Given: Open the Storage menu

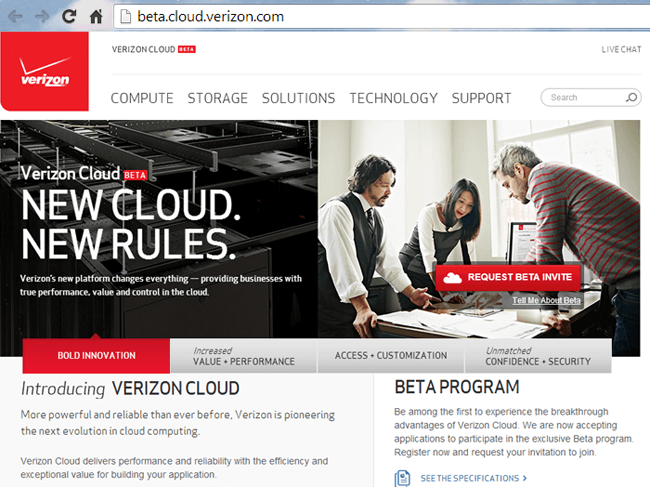Looking at the screenshot, I should (218, 98).
